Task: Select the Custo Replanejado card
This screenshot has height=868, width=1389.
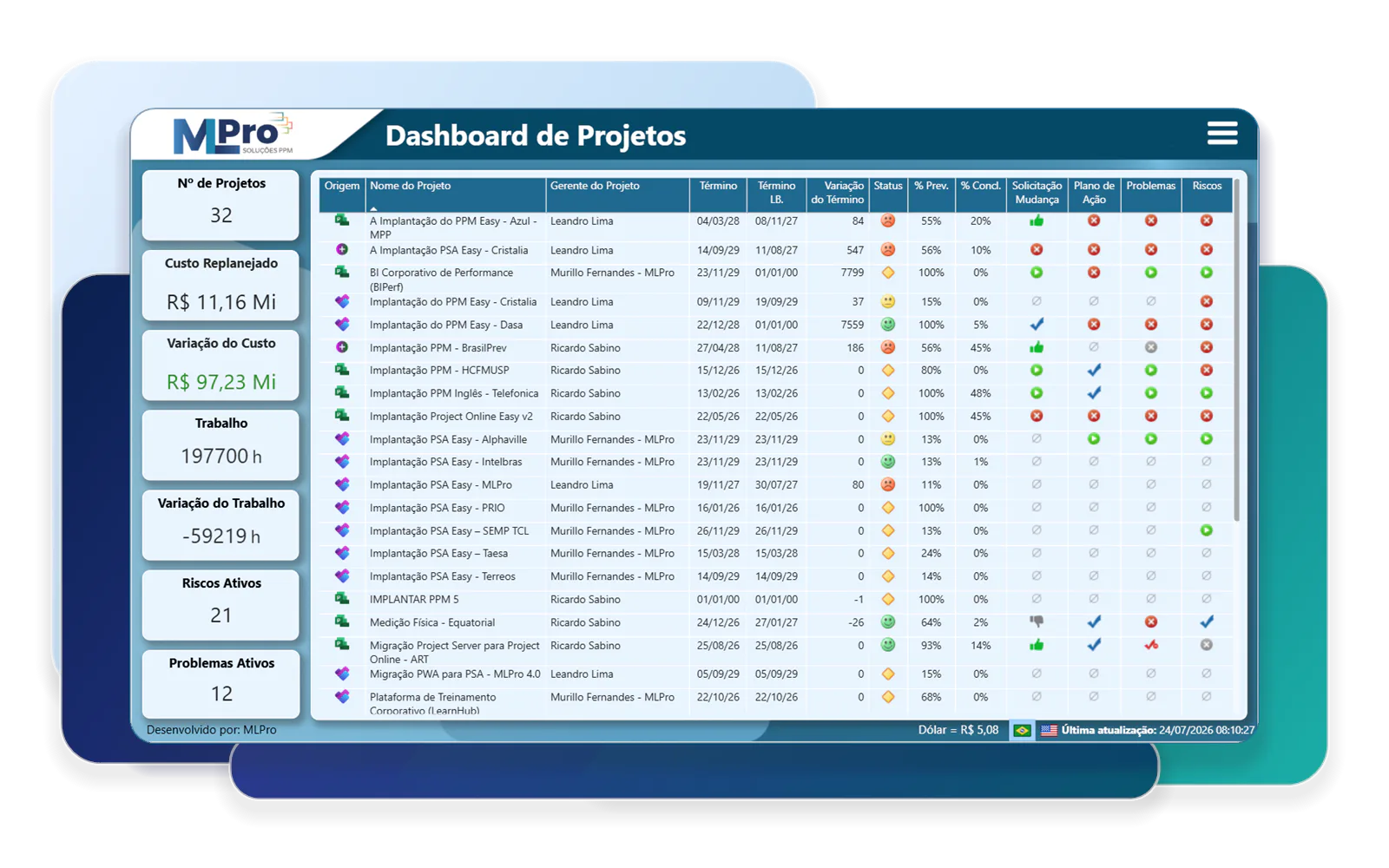Action: tap(221, 285)
